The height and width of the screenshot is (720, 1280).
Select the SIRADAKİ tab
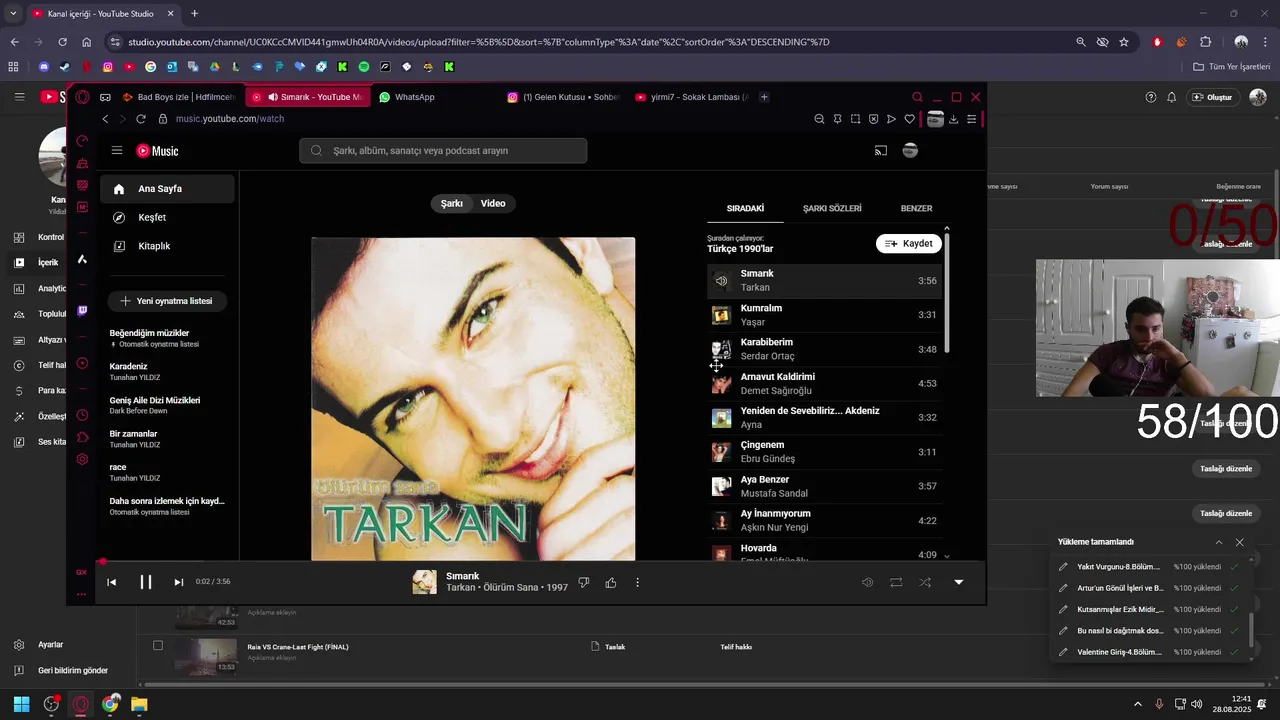coord(745,208)
